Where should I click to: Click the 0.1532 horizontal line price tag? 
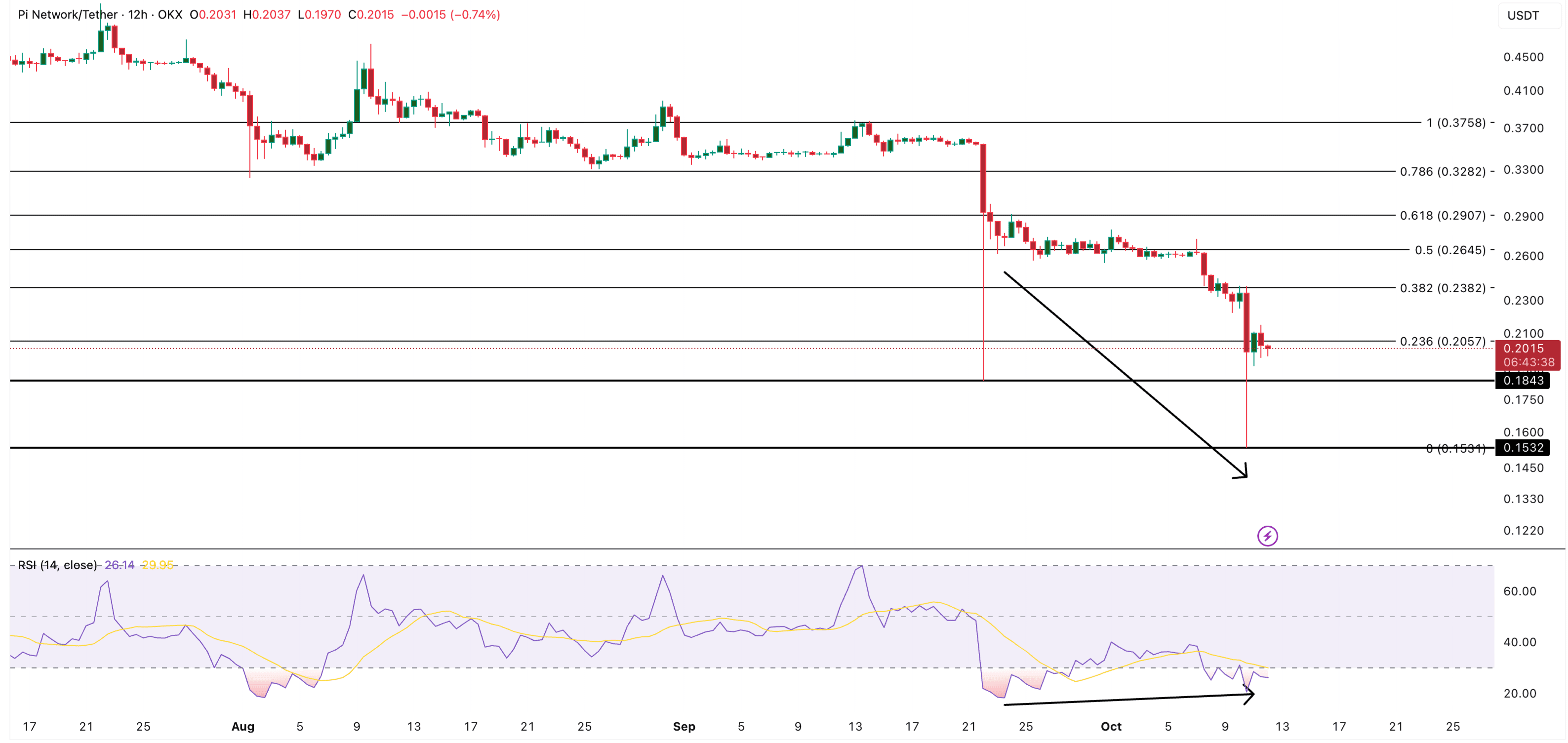(x=1523, y=448)
